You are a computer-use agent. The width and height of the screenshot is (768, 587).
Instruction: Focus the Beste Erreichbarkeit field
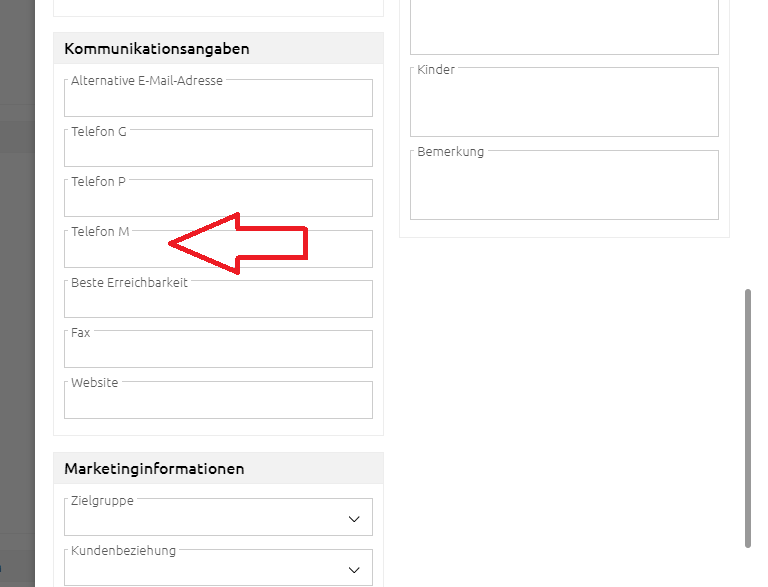tap(218, 302)
